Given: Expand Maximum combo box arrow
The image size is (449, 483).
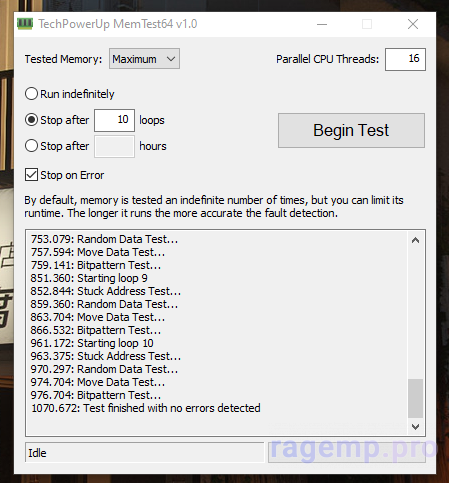Looking at the screenshot, I should coord(171,59).
